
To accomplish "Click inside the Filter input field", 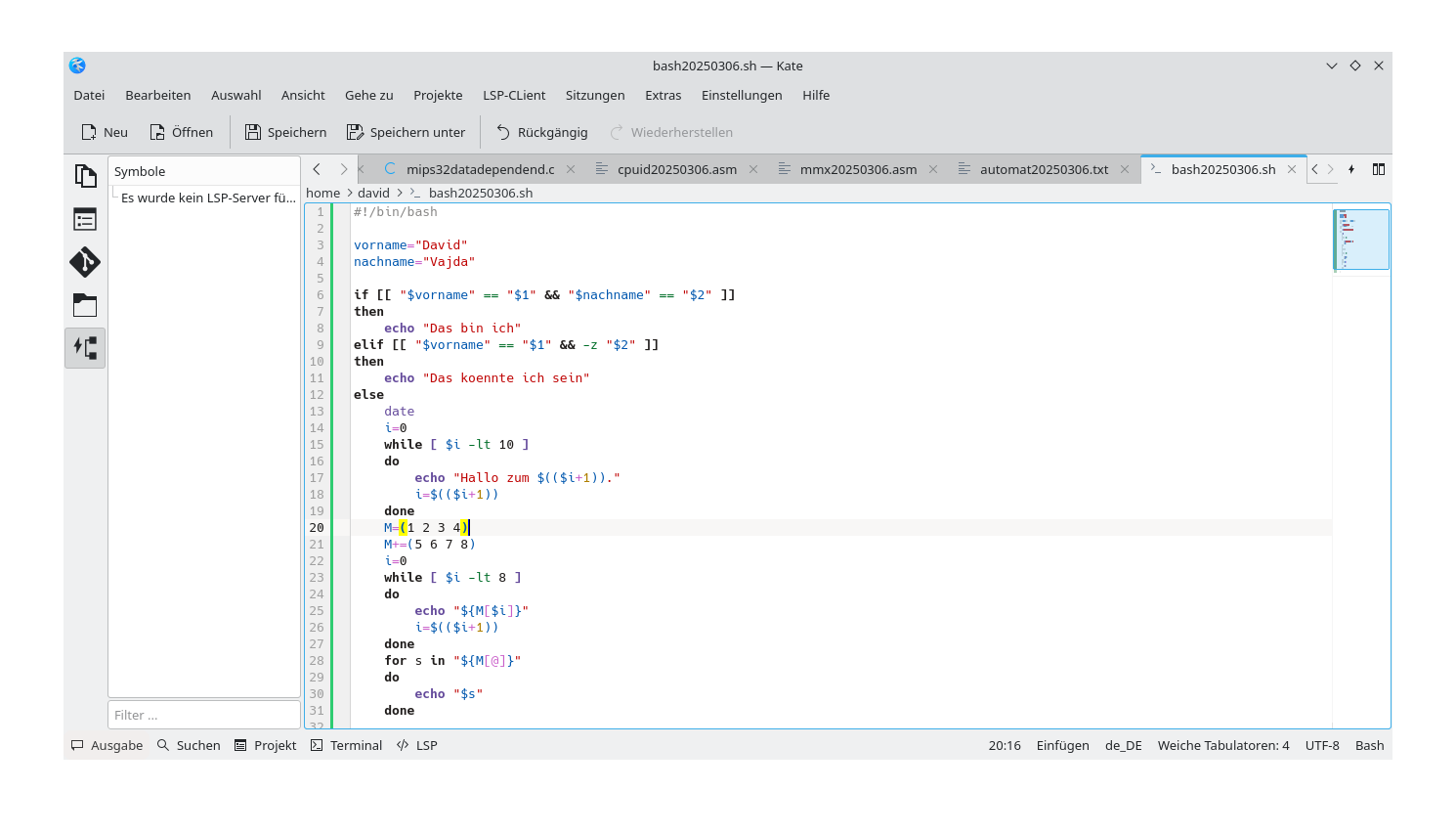I will [x=203, y=714].
